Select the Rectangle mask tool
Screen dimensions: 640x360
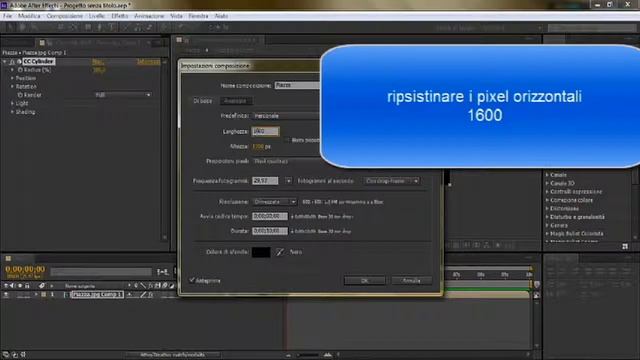(x=88, y=27)
